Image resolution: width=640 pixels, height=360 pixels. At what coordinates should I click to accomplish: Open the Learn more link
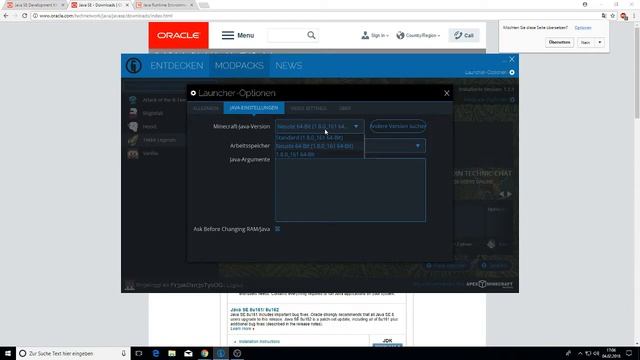point(242,329)
